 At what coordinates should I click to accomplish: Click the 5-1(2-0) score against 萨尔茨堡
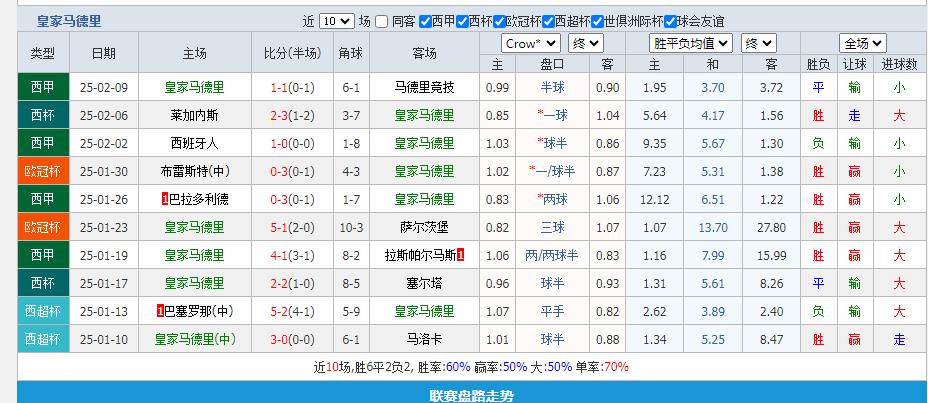(x=292, y=228)
